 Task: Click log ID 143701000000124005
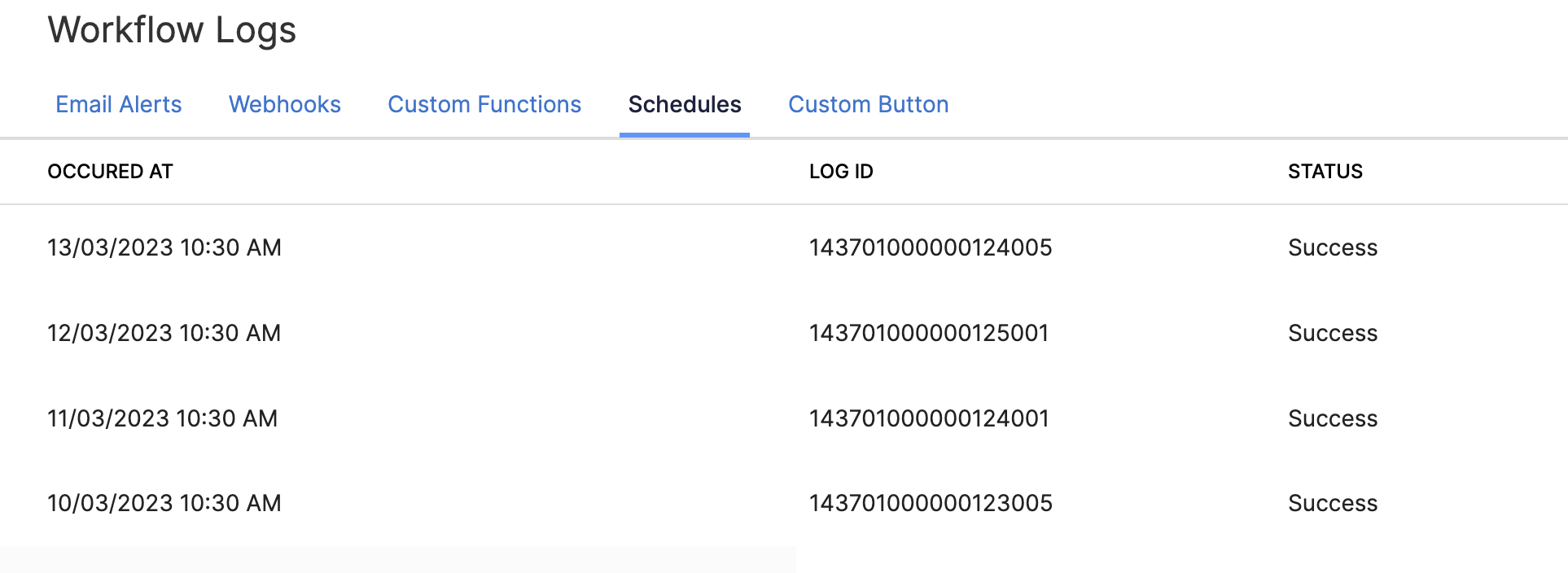point(931,247)
